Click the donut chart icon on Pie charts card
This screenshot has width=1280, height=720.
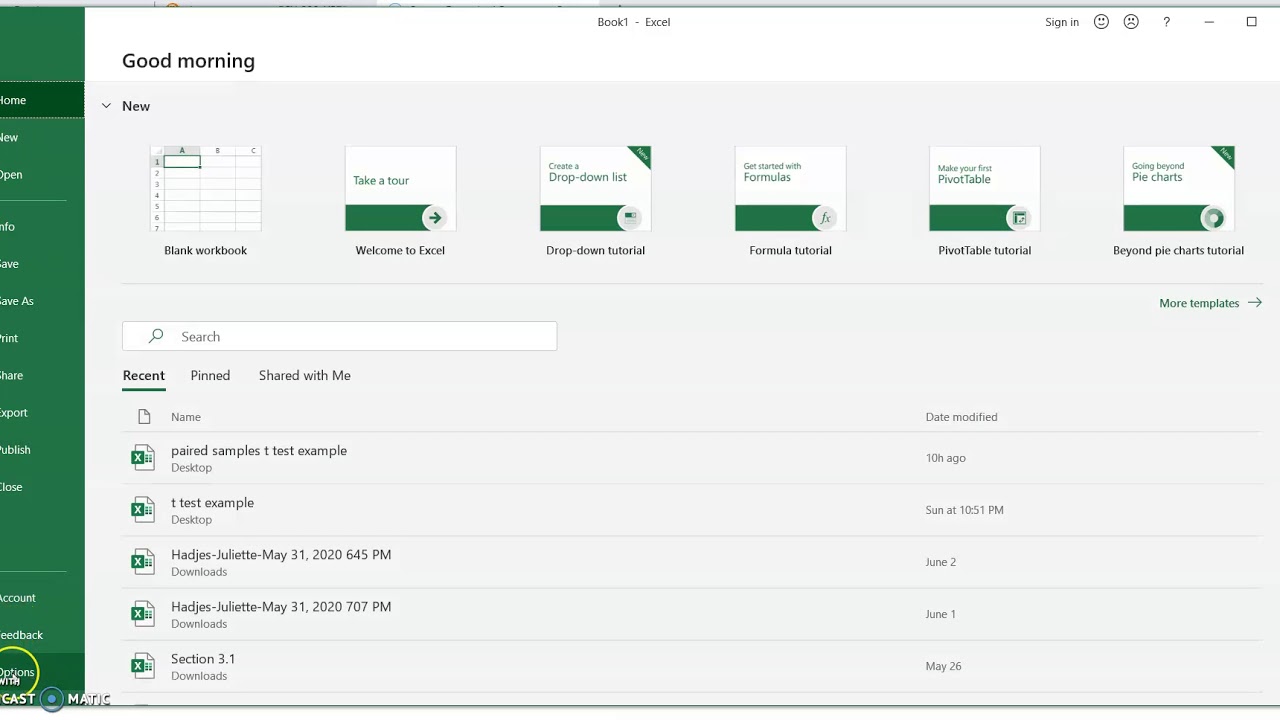pyautogui.click(x=1213, y=218)
